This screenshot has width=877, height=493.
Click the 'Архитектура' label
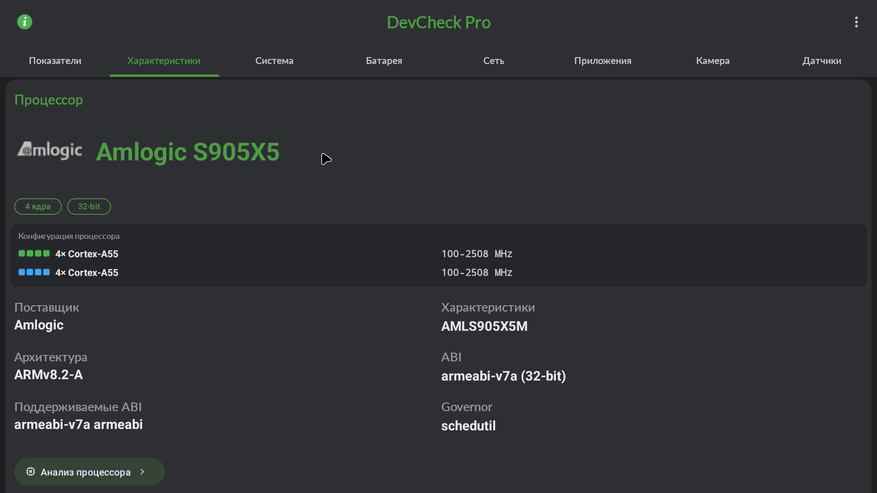click(50, 357)
